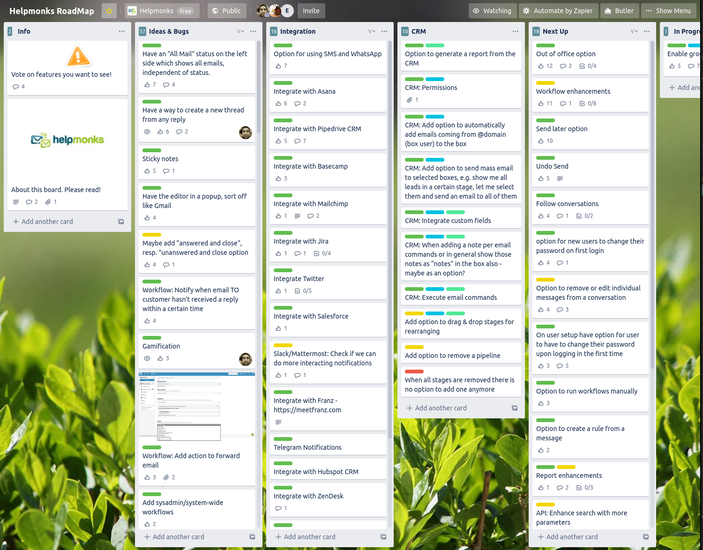Screen dimensions: 703x550
Task: Open the Butler automation menu
Action: pos(619,11)
